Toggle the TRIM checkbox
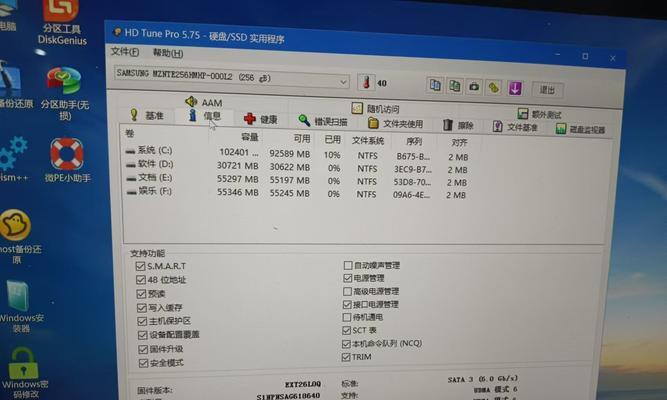This screenshot has height=400, width=667. [x=346, y=357]
